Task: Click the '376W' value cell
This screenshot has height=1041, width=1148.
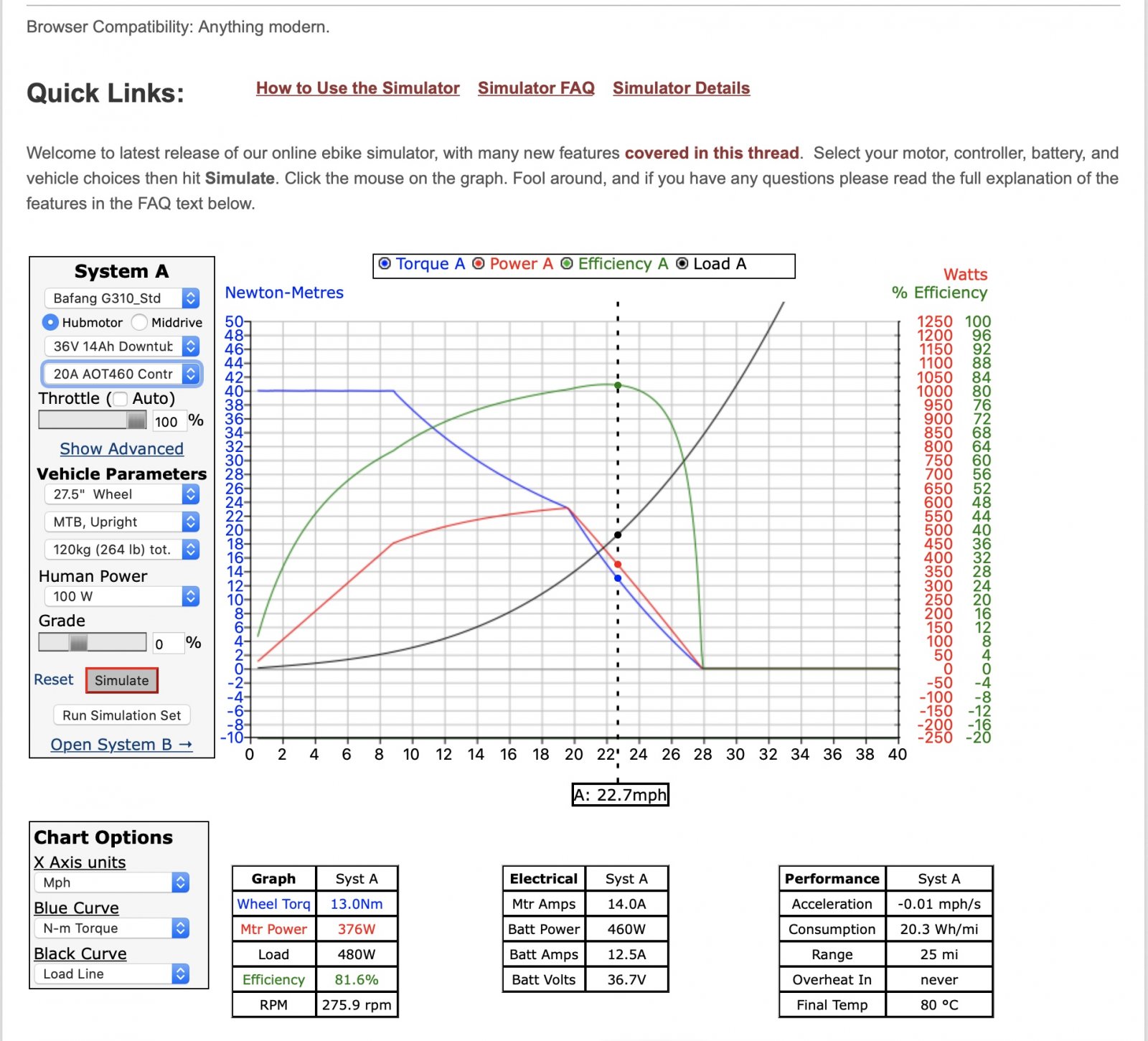Action: [x=357, y=929]
